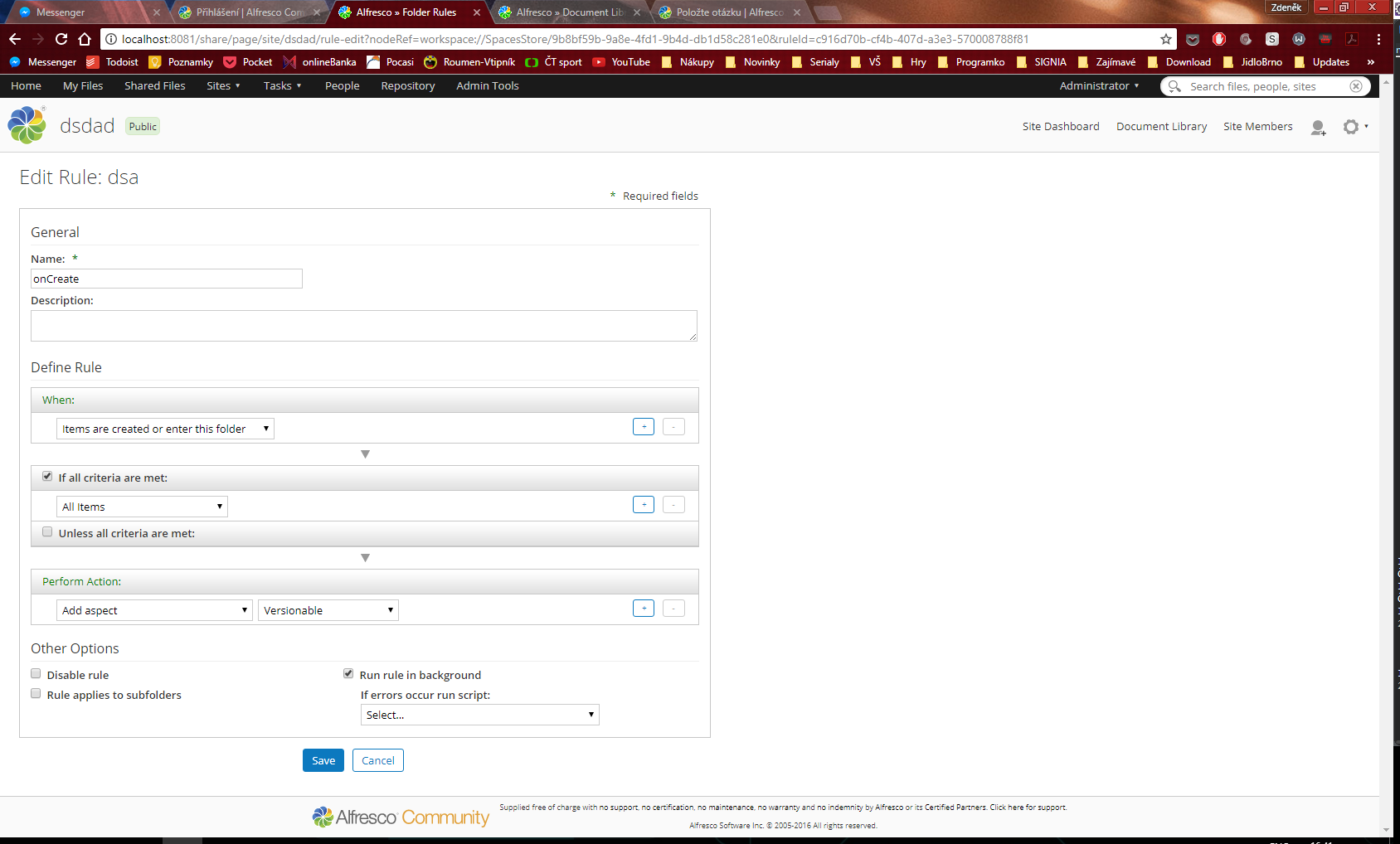Open the invite users icon
The image size is (1400, 844).
point(1318,127)
